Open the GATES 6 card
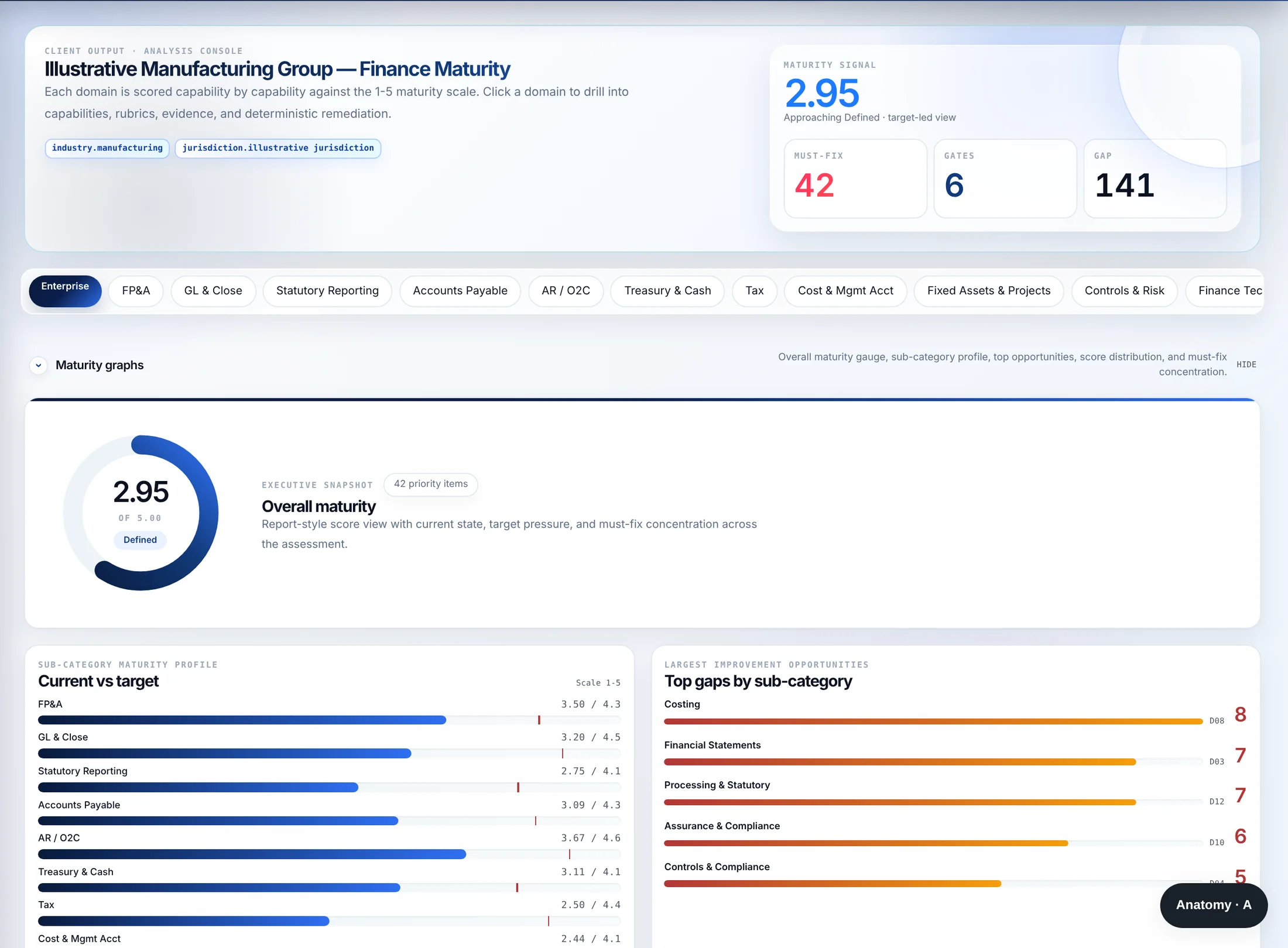This screenshot has width=1288, height=948. click(1005, 178)
